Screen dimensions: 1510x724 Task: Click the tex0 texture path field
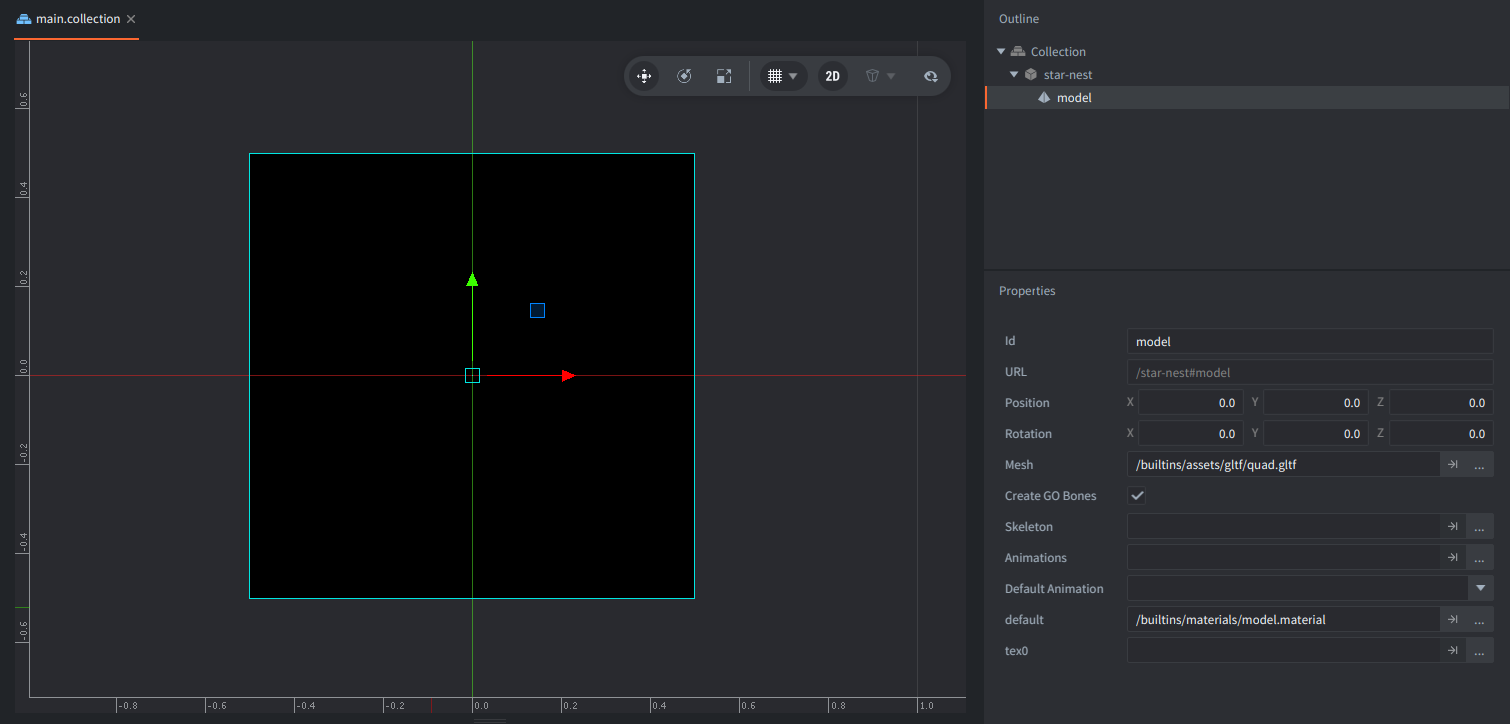coord(1283,651)
